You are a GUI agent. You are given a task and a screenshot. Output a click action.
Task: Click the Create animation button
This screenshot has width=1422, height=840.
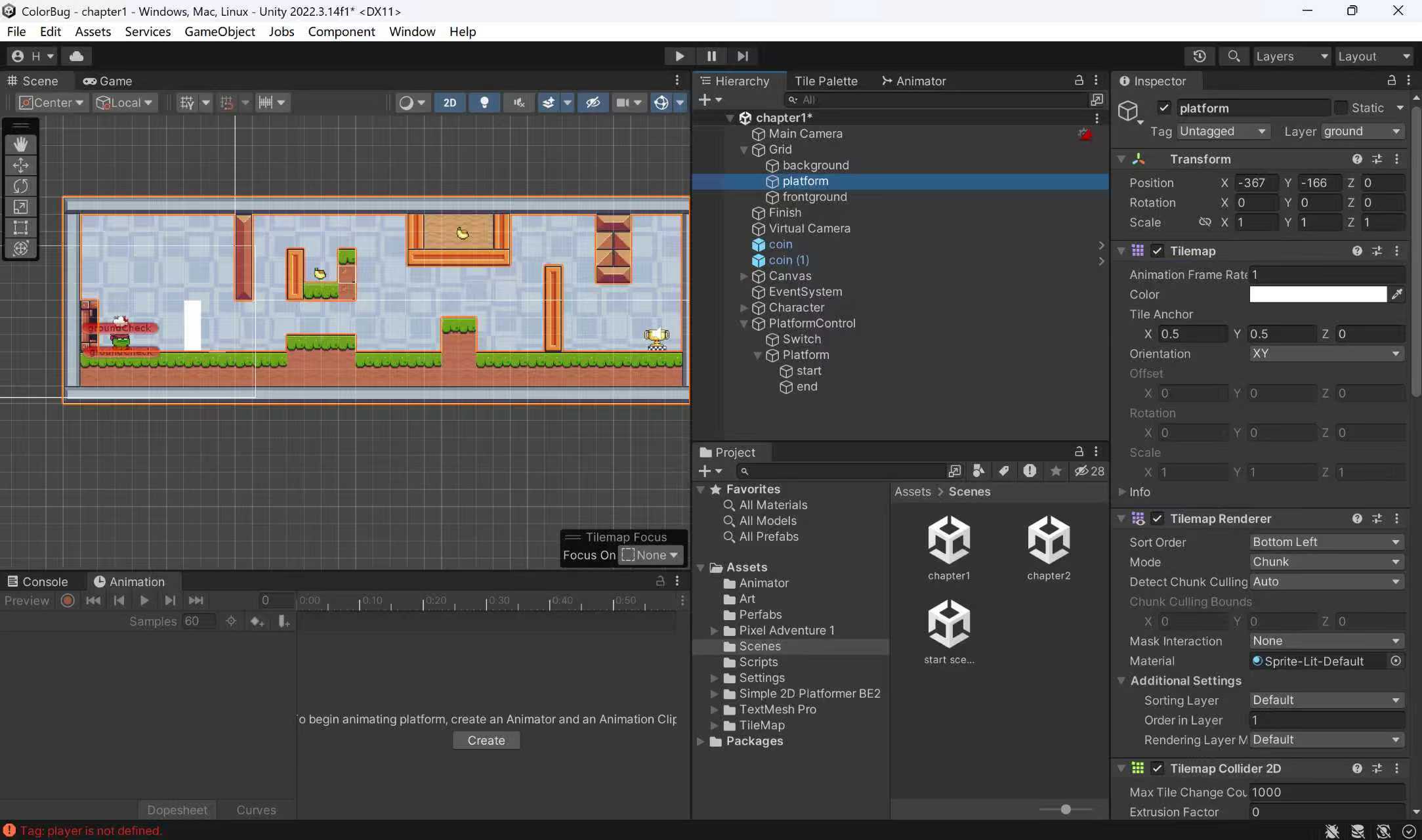pyautogui.click(x=486, y=740)
